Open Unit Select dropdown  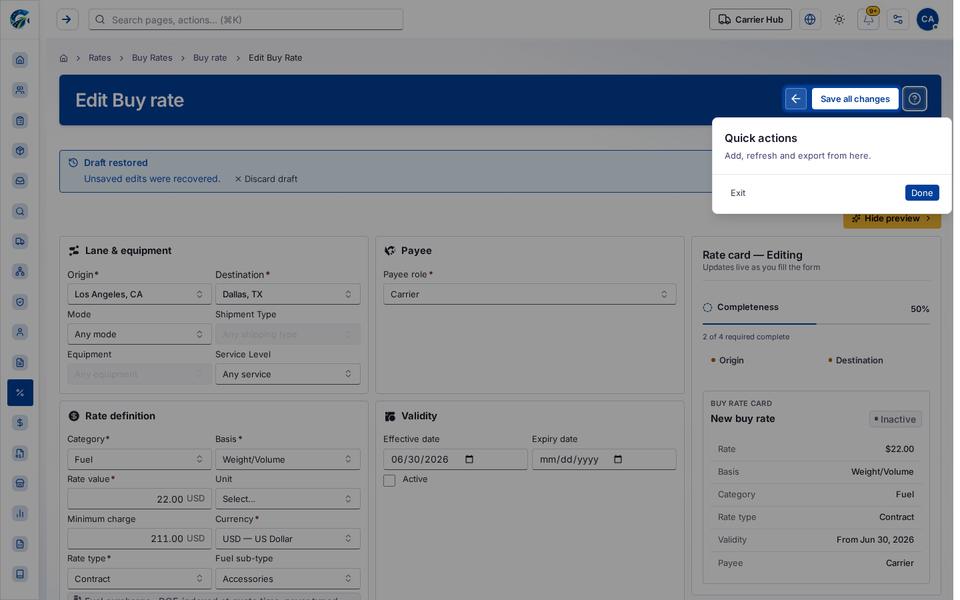(x=287, y=499)
